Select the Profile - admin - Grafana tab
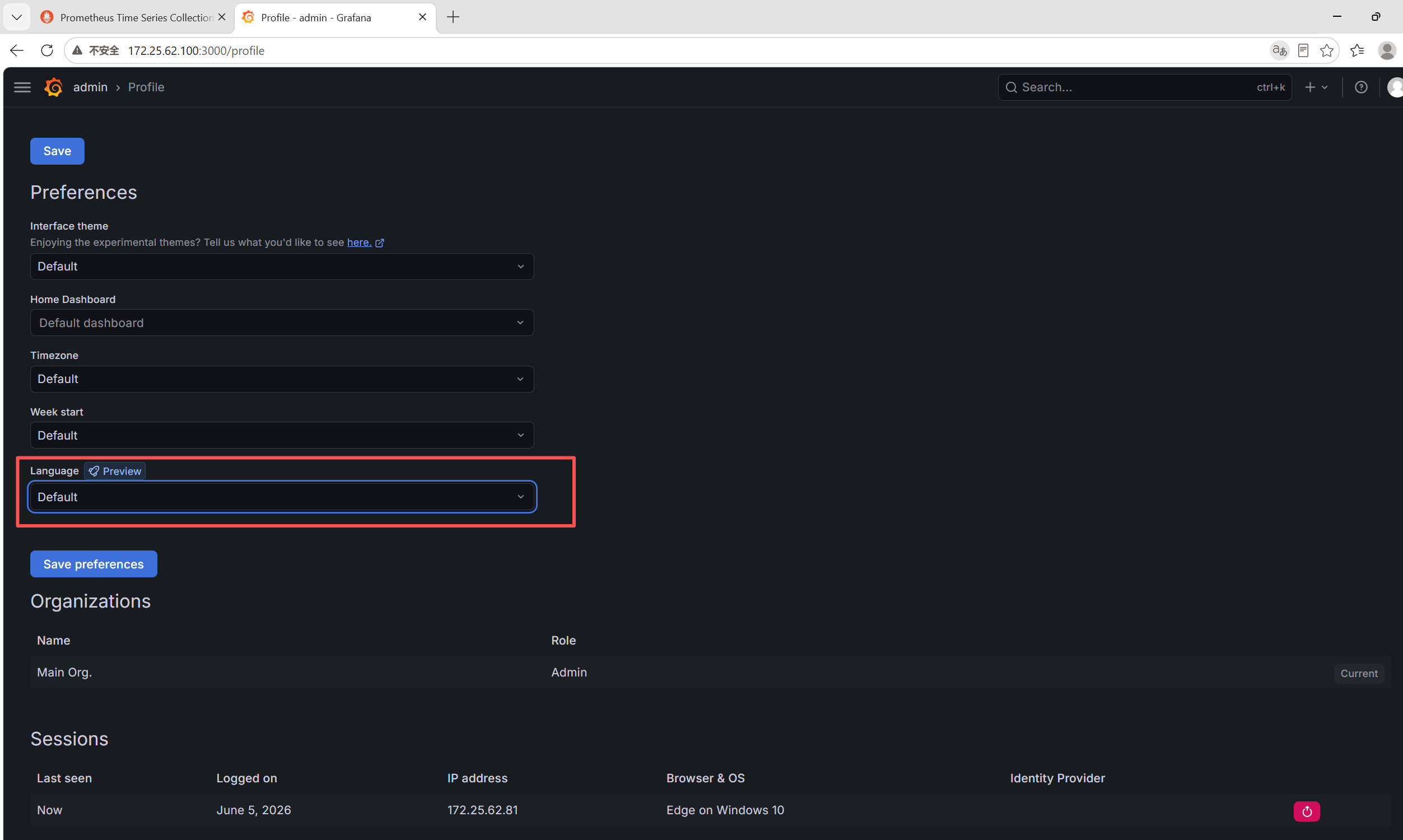Screen dimensions: 1403x840 click(335, 17)
